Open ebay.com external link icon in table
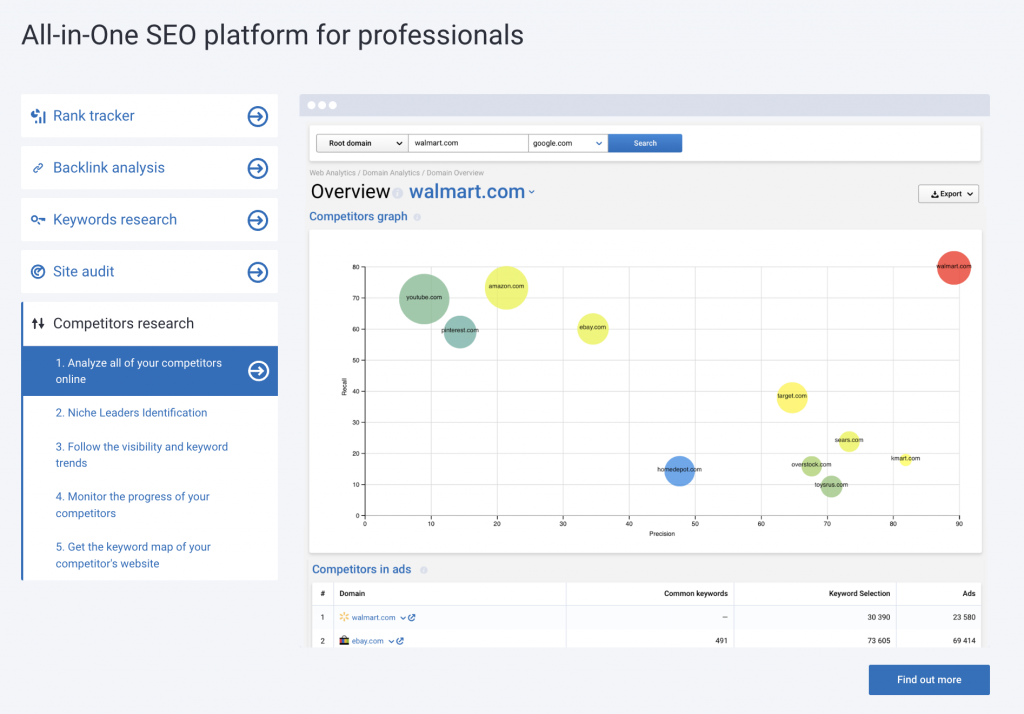Image resolution: width=1024 pixels, height=714 pixels. pos(400,641)
